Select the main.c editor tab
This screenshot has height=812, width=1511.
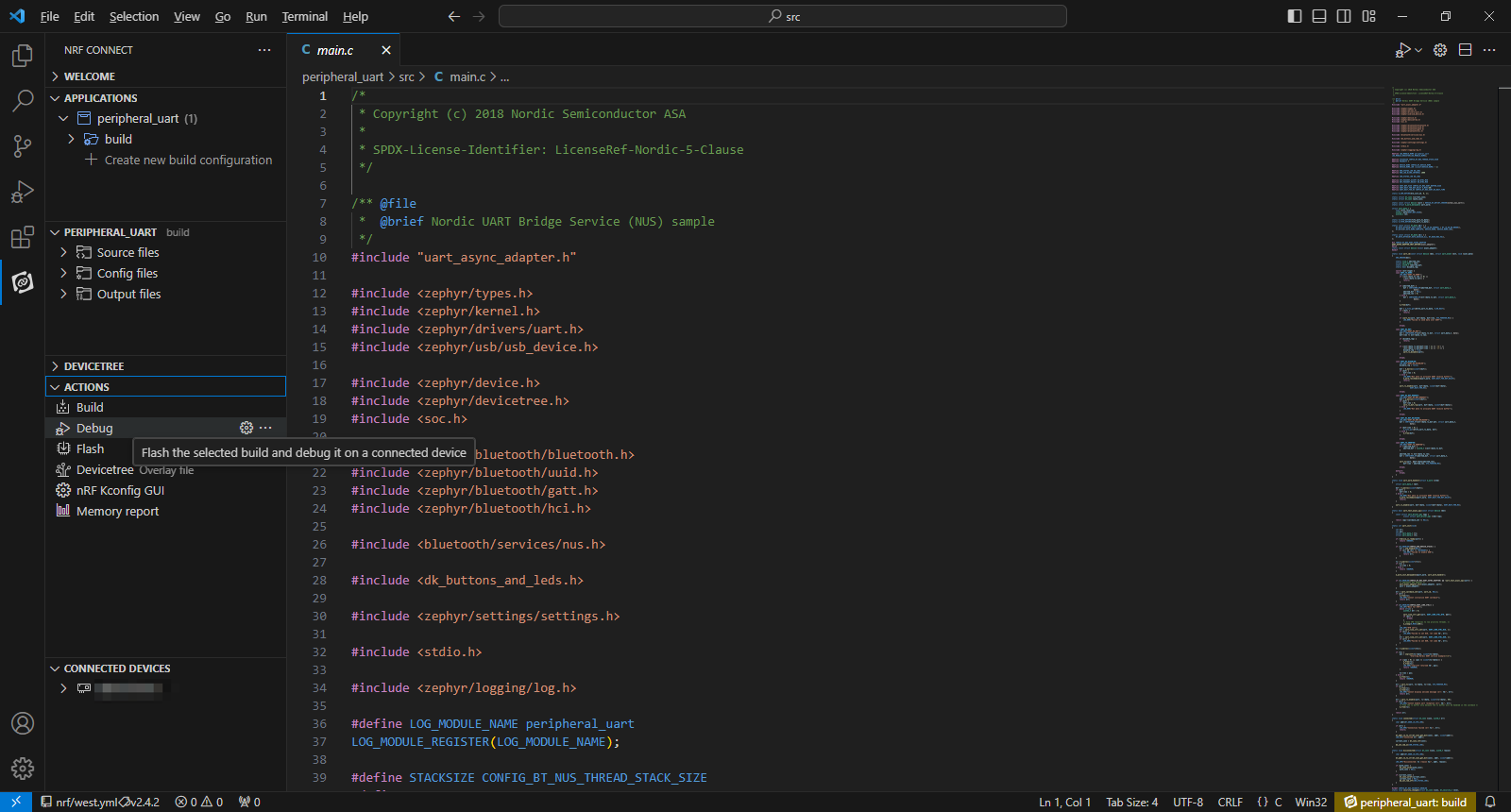[335, 50]
